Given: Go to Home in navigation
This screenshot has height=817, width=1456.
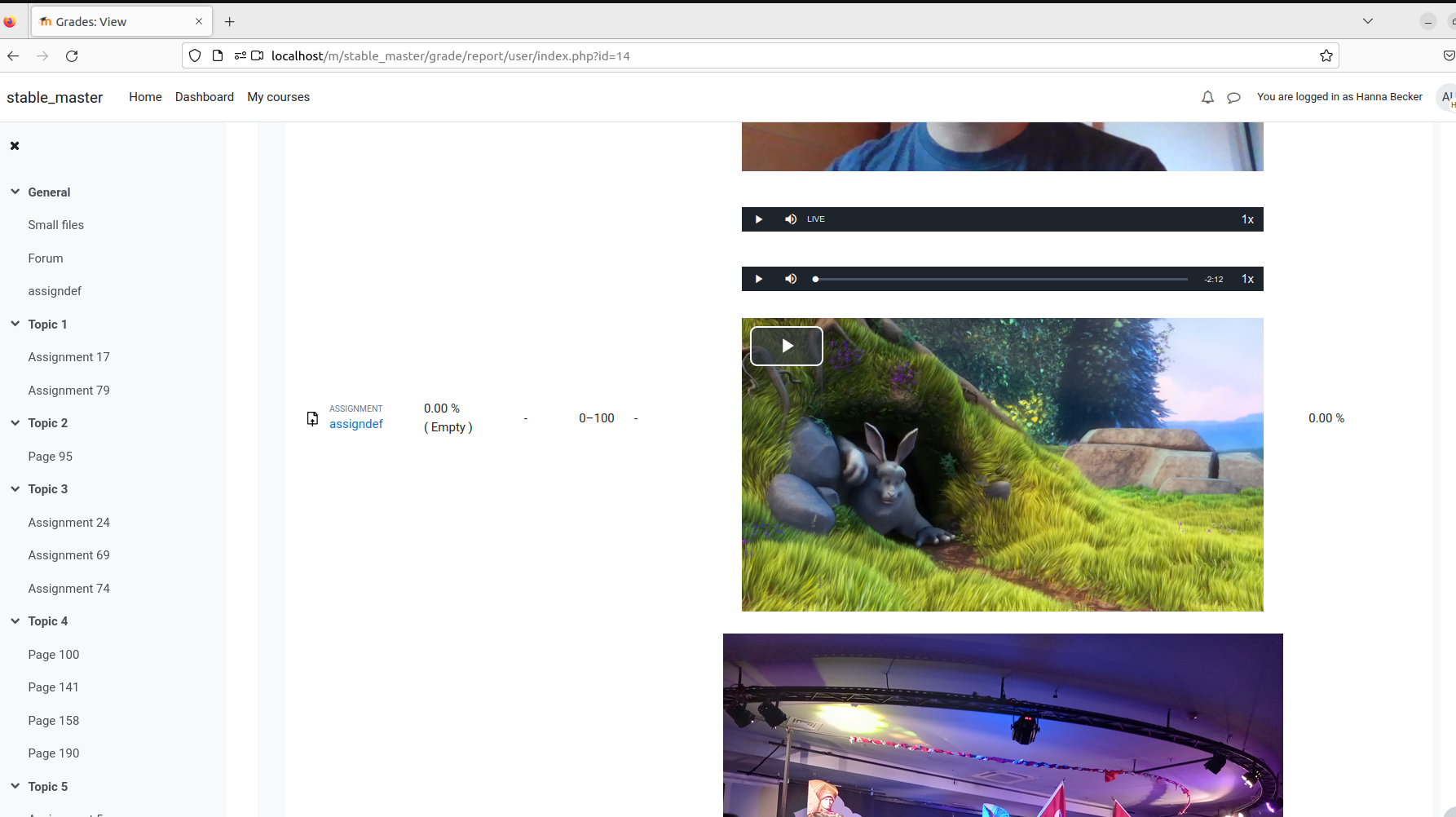Looking at the screenshot, I should click(145, 97).
